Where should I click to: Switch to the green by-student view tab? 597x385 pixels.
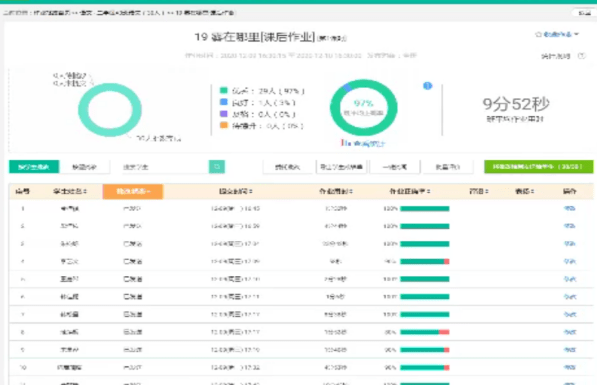(x=34, y=167)
